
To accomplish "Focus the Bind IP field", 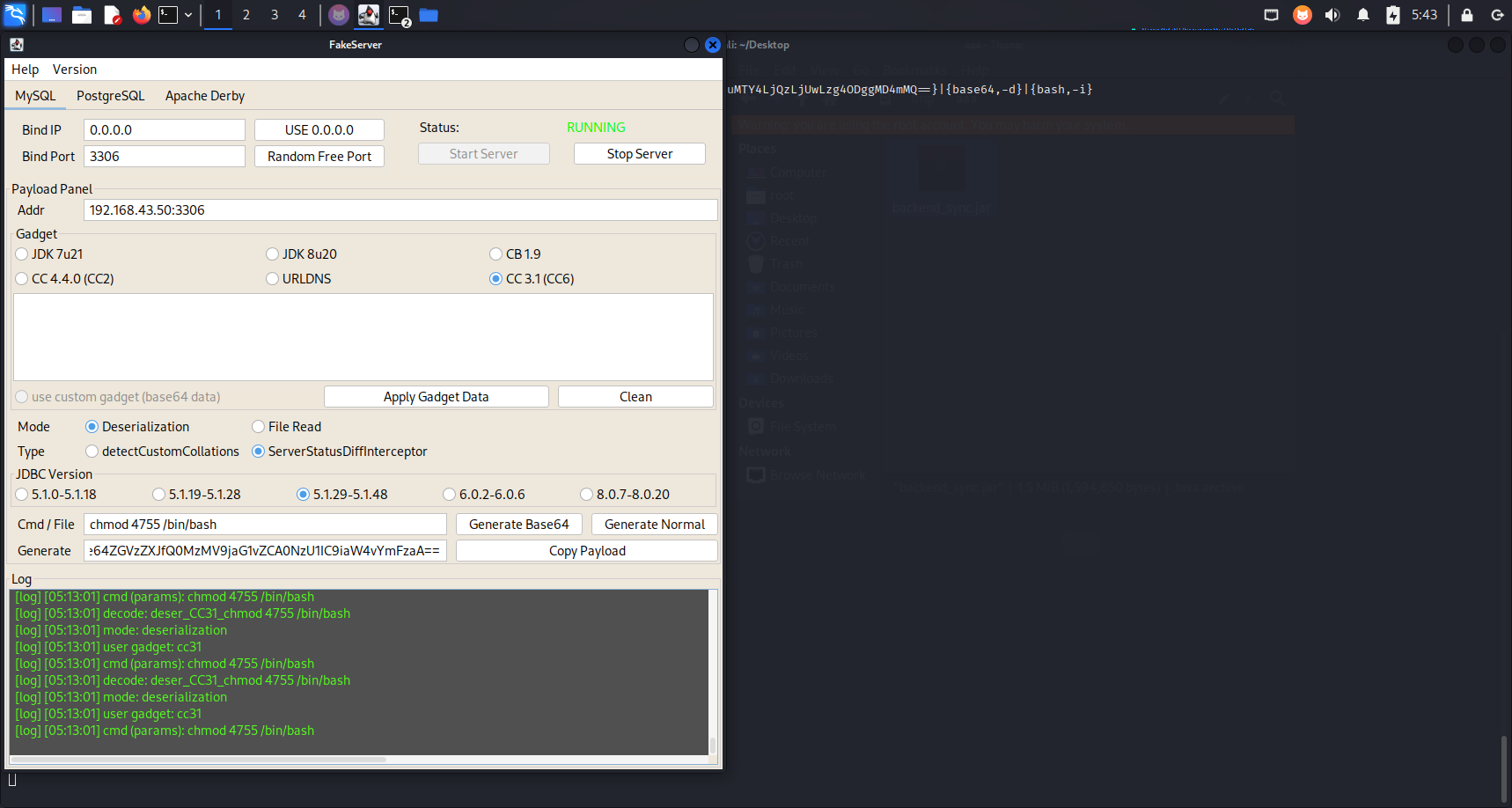I will click(x=165, y=130).
